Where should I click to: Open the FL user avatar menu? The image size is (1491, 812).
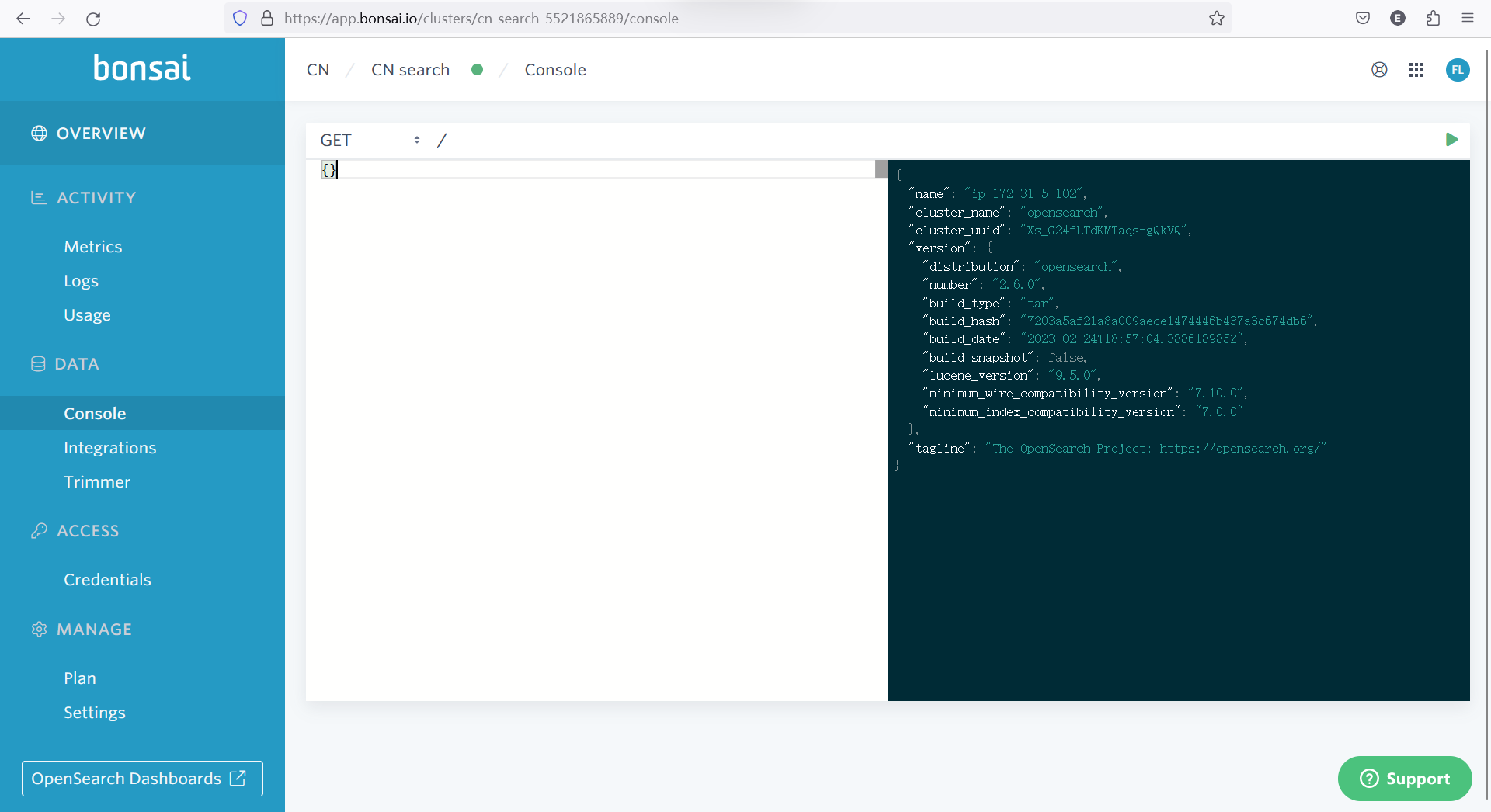pyautogui.click(x=1458, y=70)
